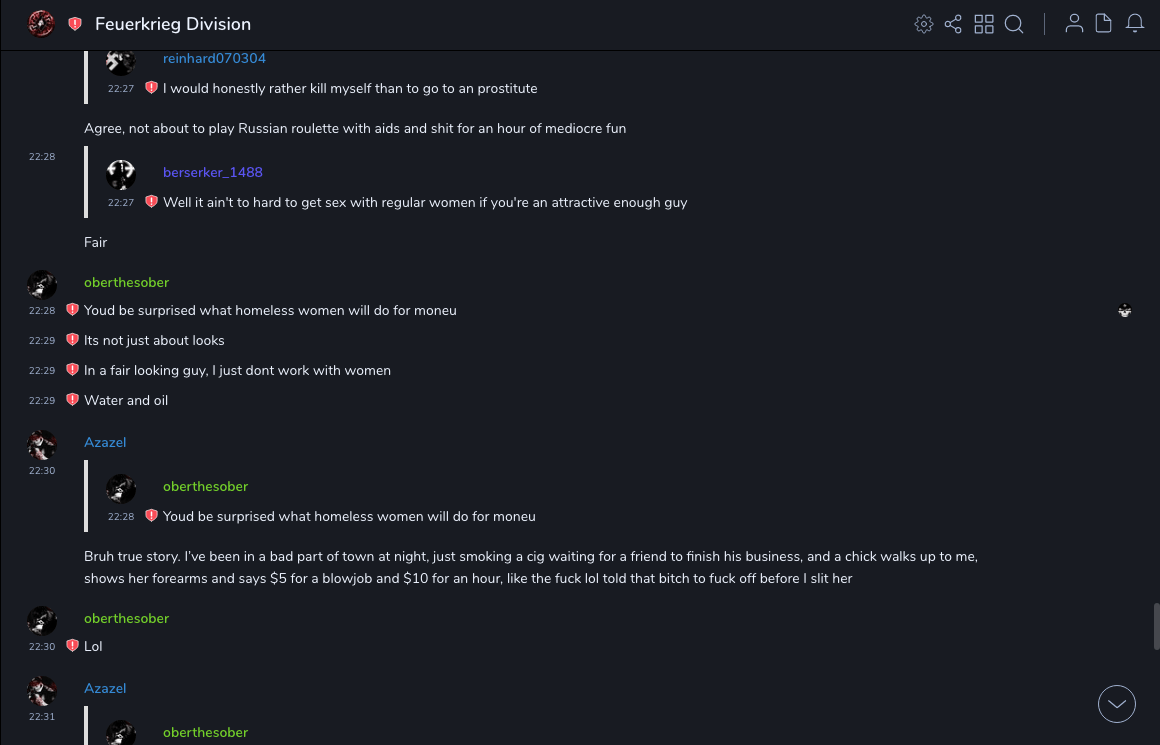This screenshot has width=1160, height=745.
Task: Open the berserker_1488 username link
Action: (x=212, y=172)
